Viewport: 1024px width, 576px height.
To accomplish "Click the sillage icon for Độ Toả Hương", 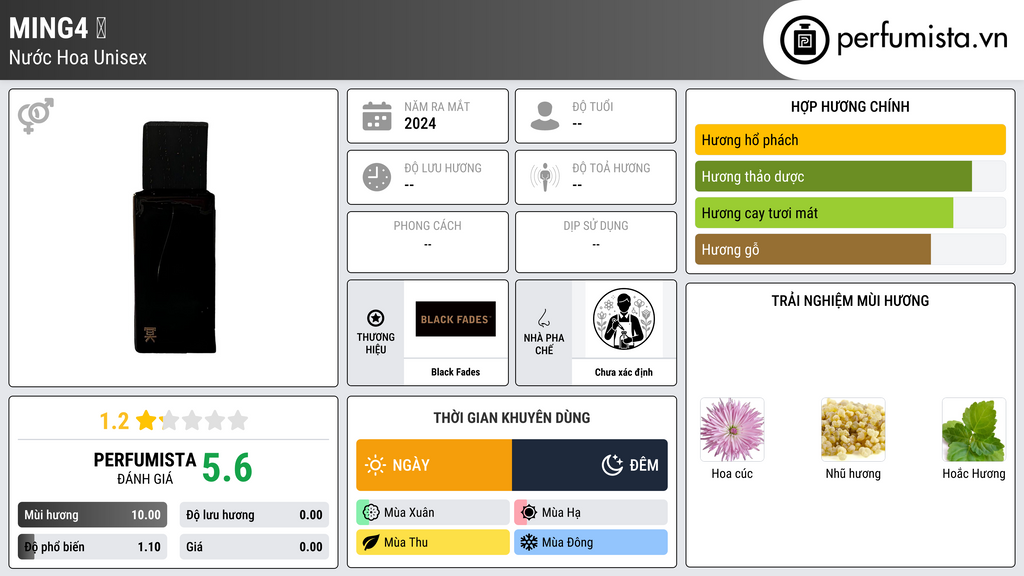I will tap(545, 177).
